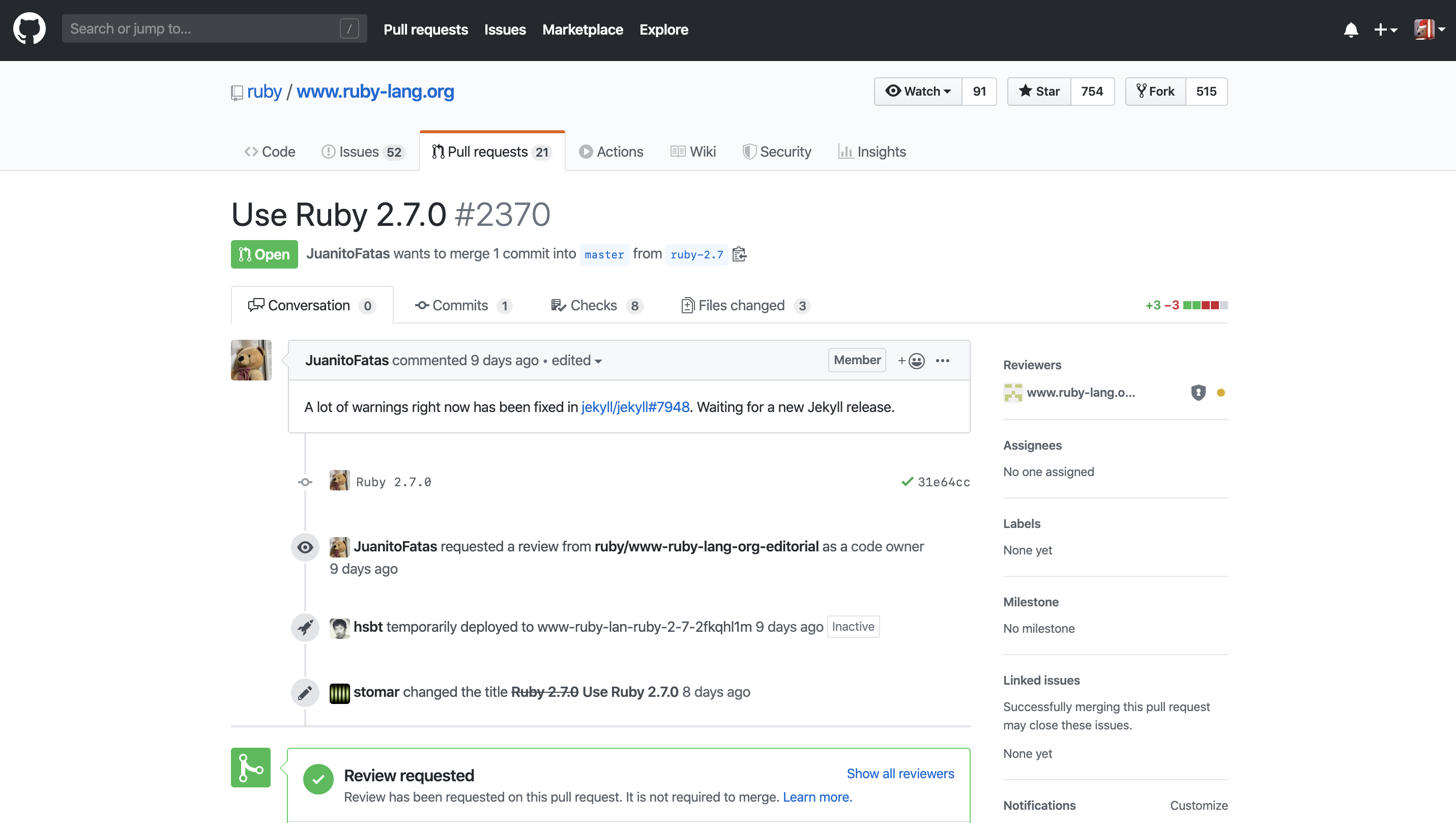View the 91 watchers count
Screen dimensions: 1456x823
click(979, 91)
